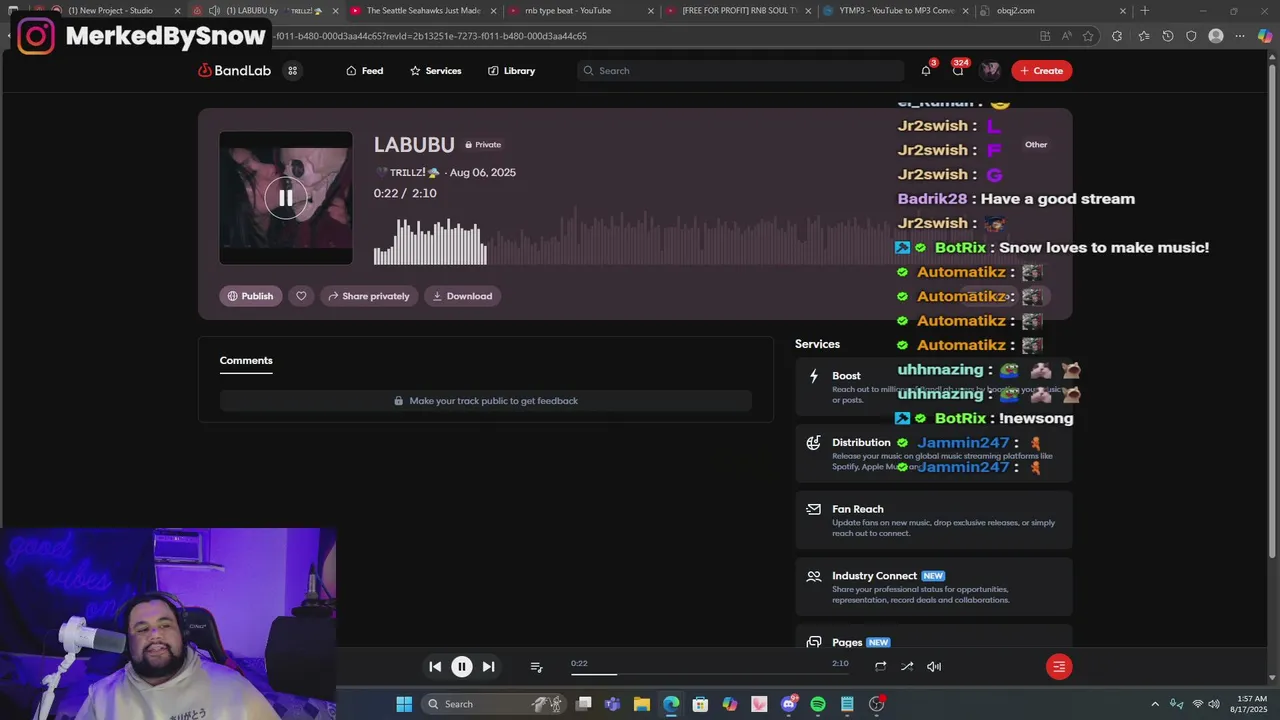Open browser settings and more menu

[1240, 36]
